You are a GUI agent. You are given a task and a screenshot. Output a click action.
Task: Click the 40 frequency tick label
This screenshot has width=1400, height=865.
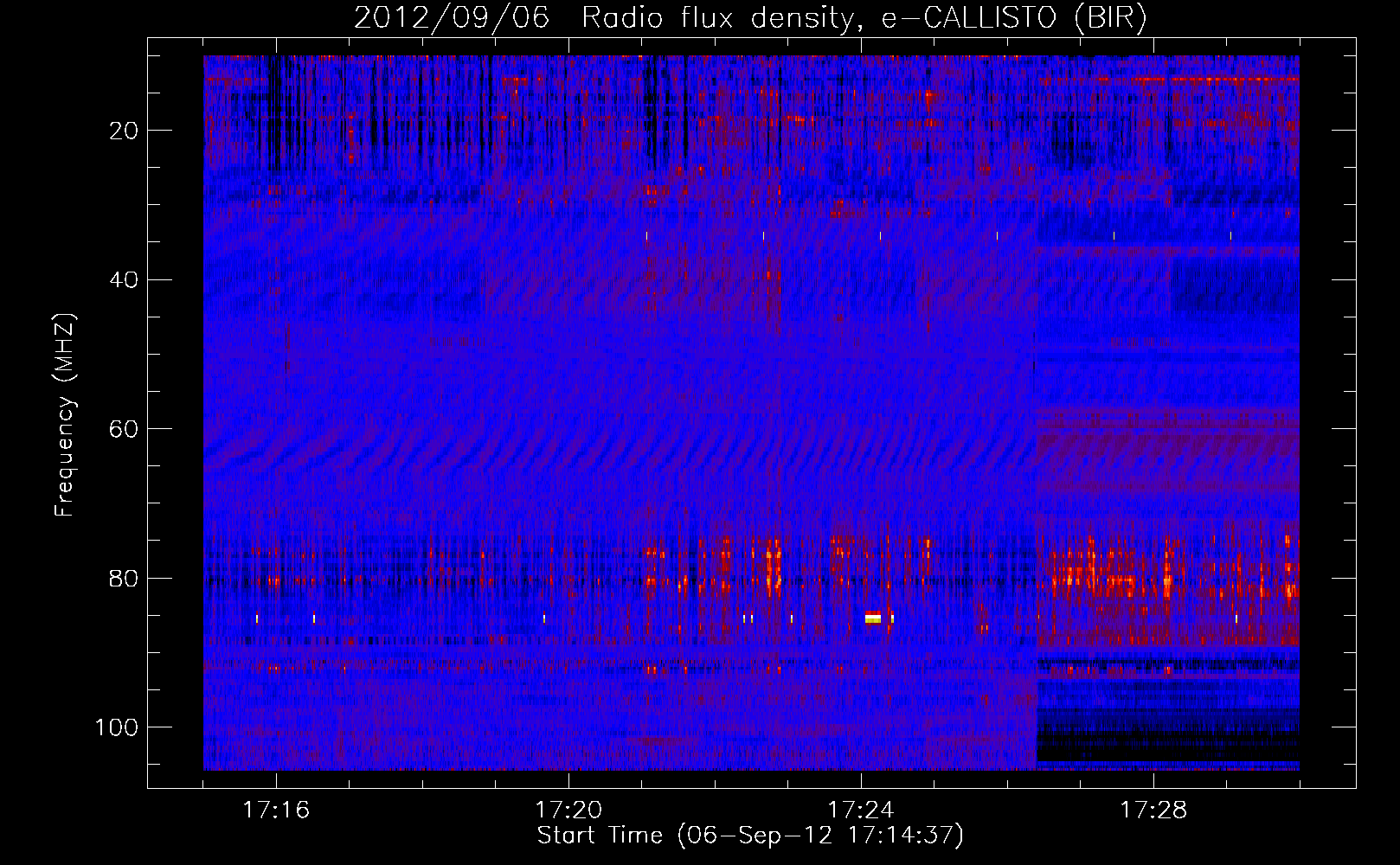[125, 279]
